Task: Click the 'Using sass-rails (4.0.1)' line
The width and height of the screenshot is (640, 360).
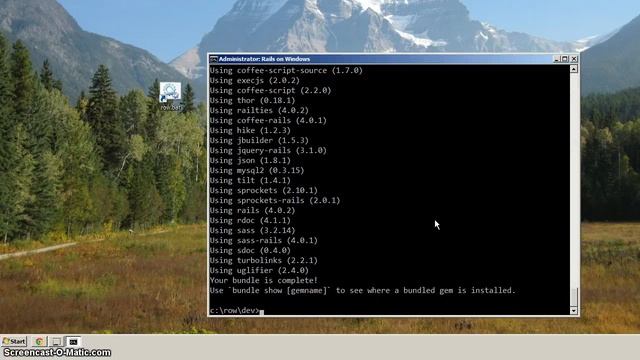Action: [x=264, y=240]
